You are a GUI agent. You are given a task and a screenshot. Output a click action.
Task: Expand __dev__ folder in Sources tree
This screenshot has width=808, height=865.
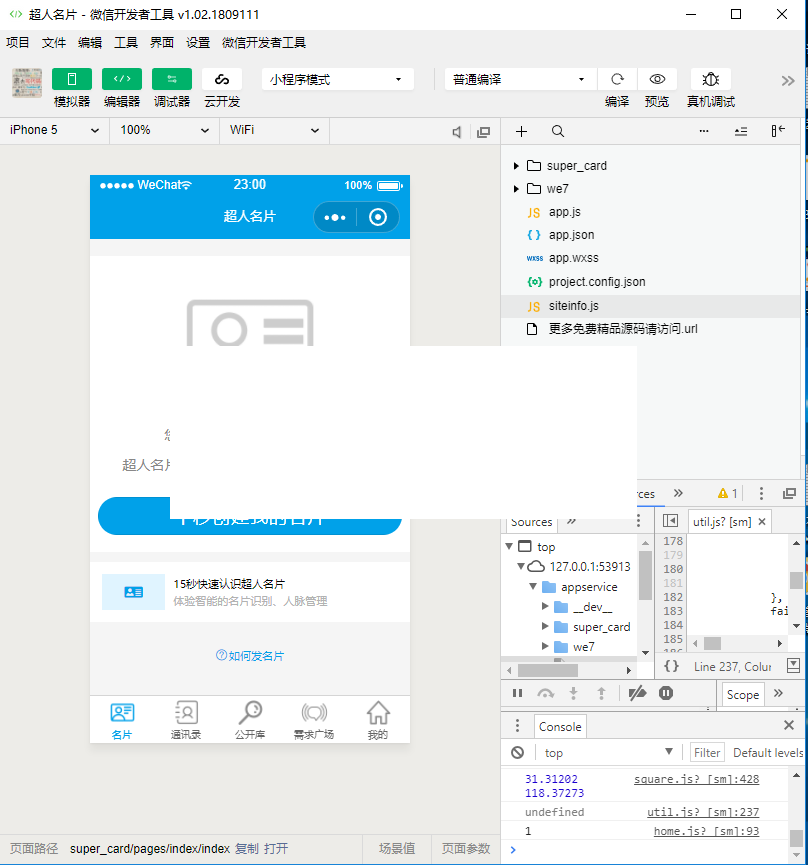(x=545, y=606)
